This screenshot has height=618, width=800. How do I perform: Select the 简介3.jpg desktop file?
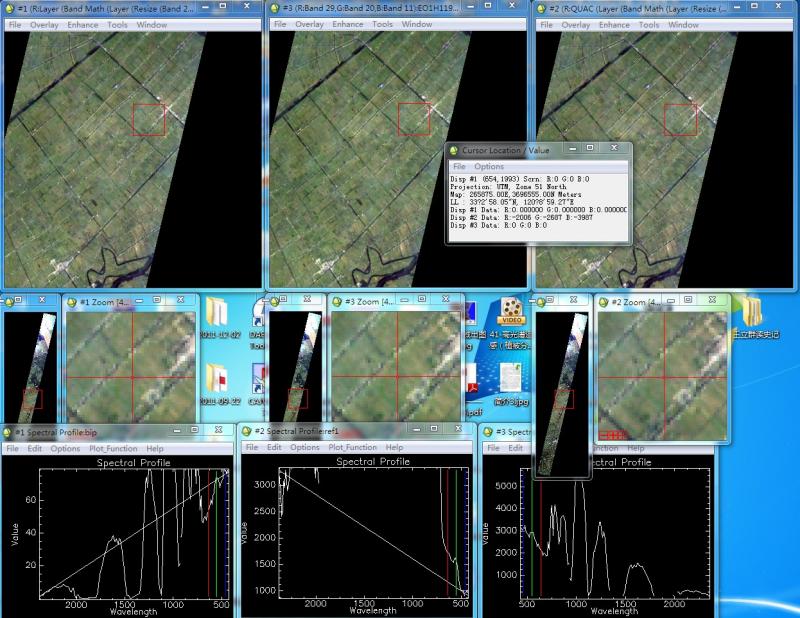tap(510, 384)
